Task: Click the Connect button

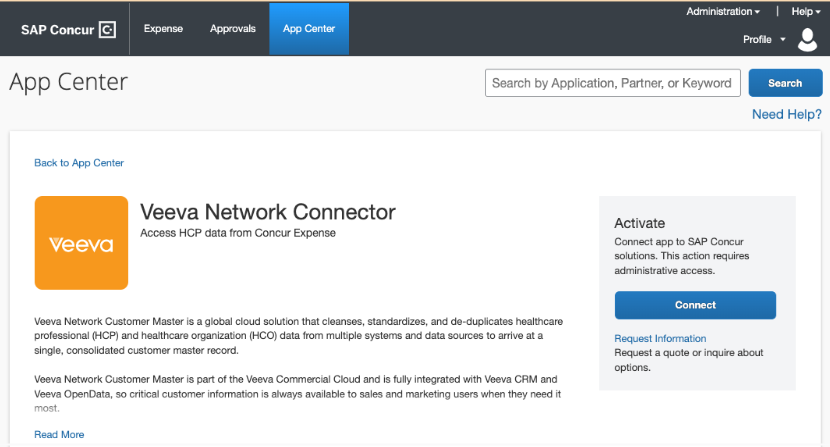Action: tap(695, 305)
